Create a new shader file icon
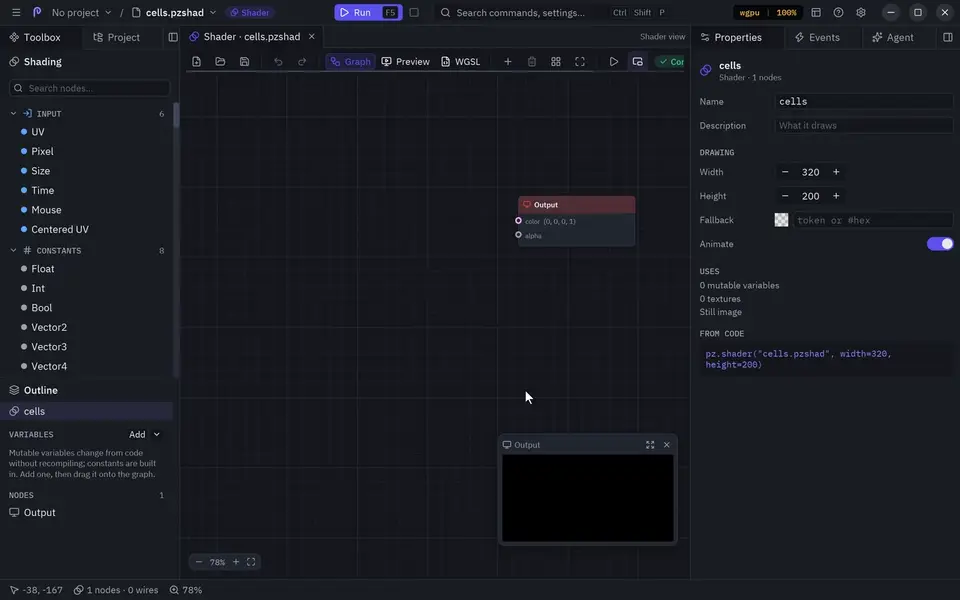Screen dimensions: 960x600 tap(197, 62)
